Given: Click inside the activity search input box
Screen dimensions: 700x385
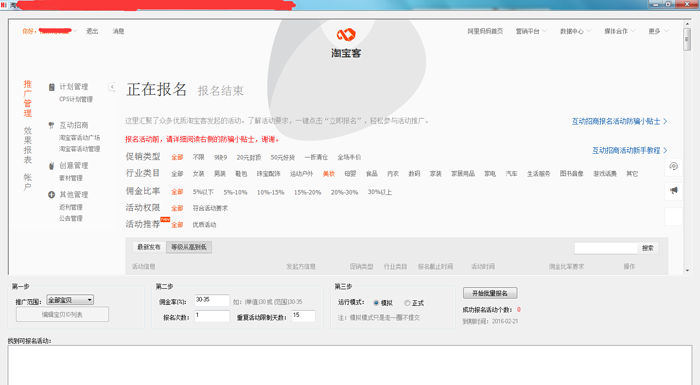Looking at the screenshot, I should coord(606,248).
